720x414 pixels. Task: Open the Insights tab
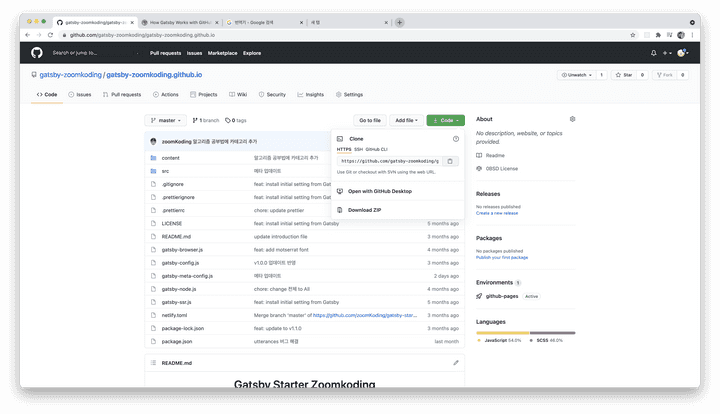pos(310,95)
